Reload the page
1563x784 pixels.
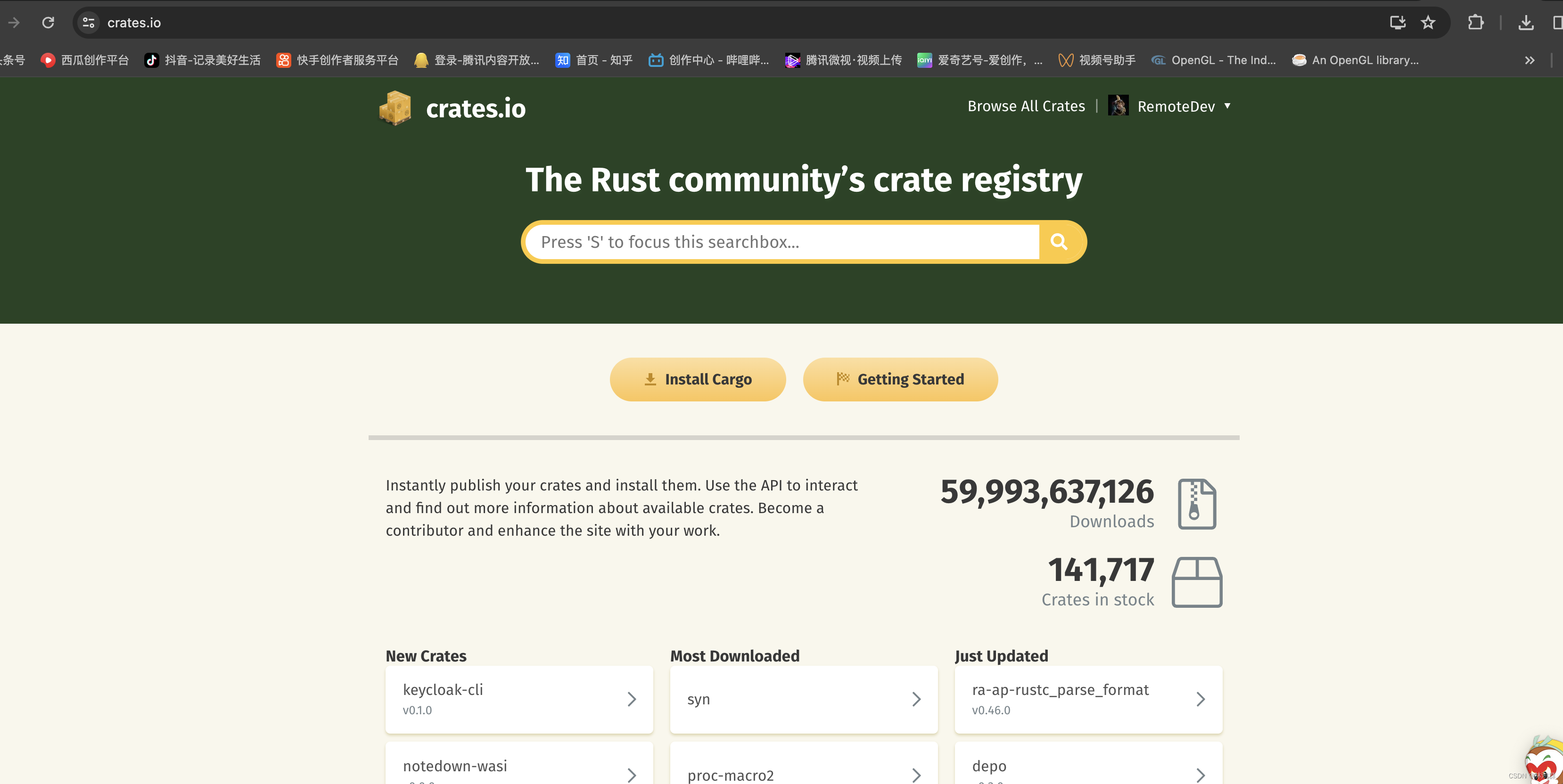coord(49,23)
